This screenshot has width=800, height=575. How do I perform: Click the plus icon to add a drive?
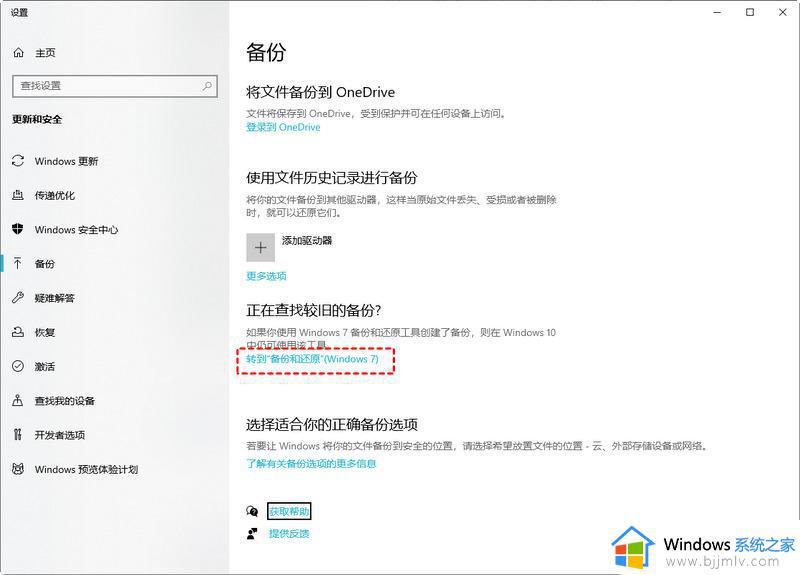click(x=261, y=248)
